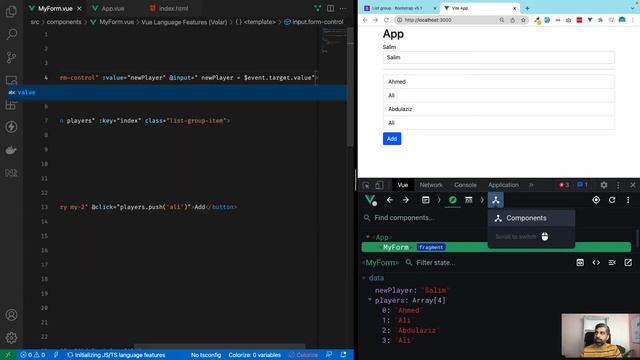640x360 pixels.
Task: Switch to the Network DevTools tab
Action: tap(431, 185)
